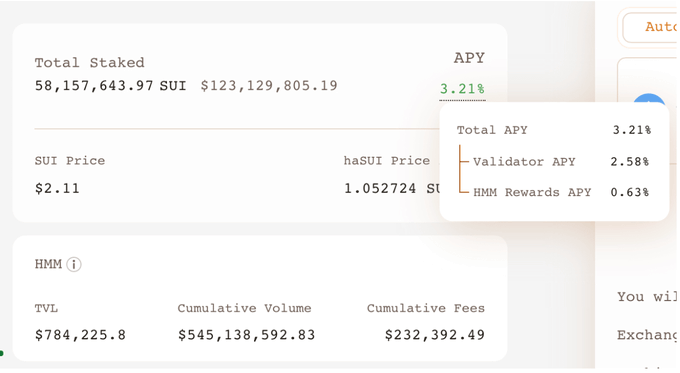The width and height of the screenshot is (680, 373).
Task: Click the TVL value $784,225.8
Action: [80, 335]
